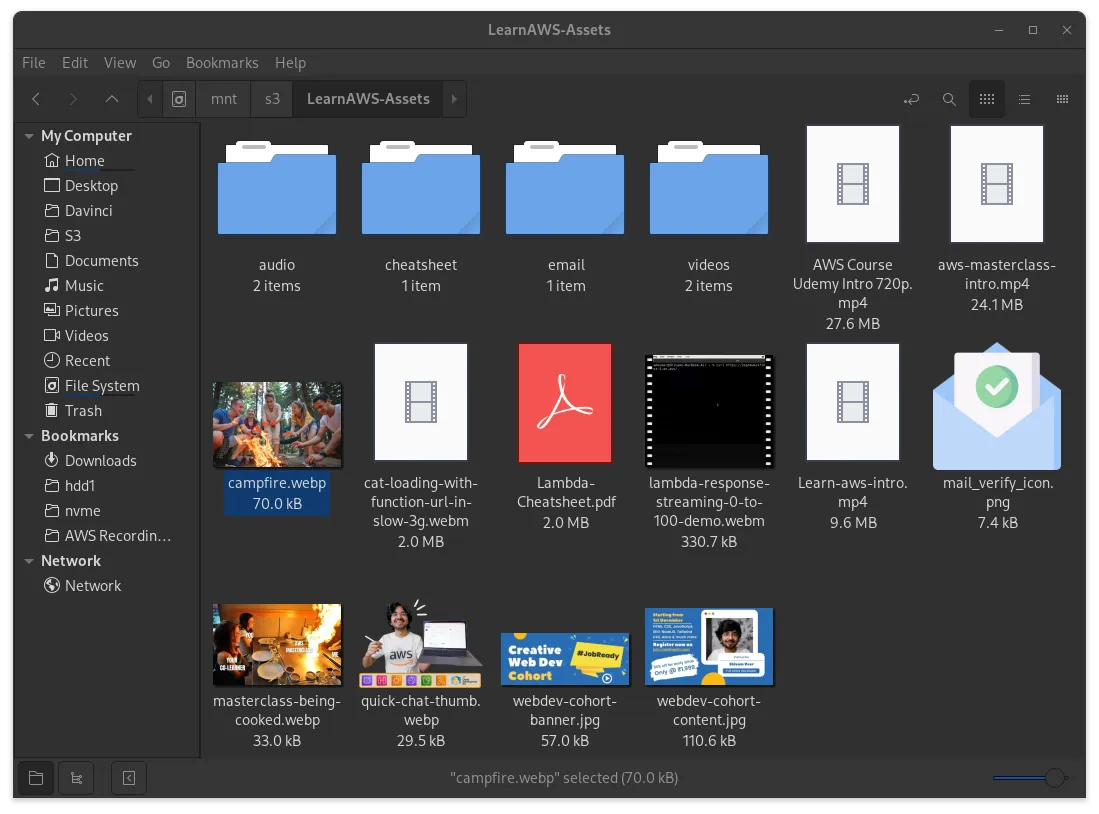
Task: Open the View menu
Action: (x=120, y=63)
